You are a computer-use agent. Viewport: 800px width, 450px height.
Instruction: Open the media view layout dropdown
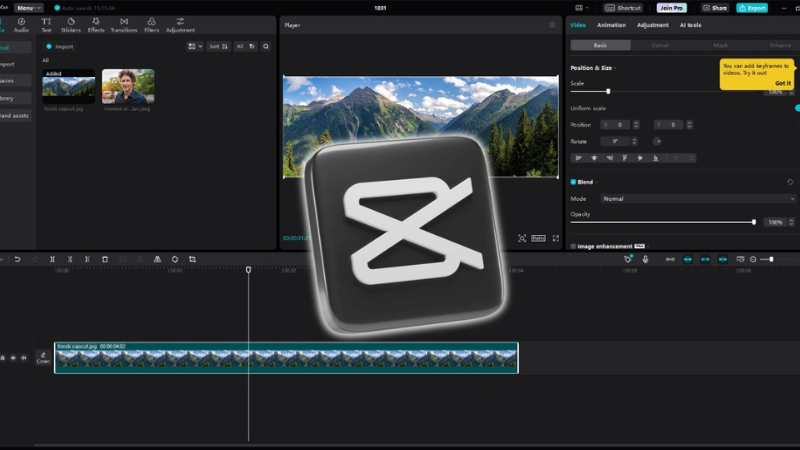tap(195, 46)
